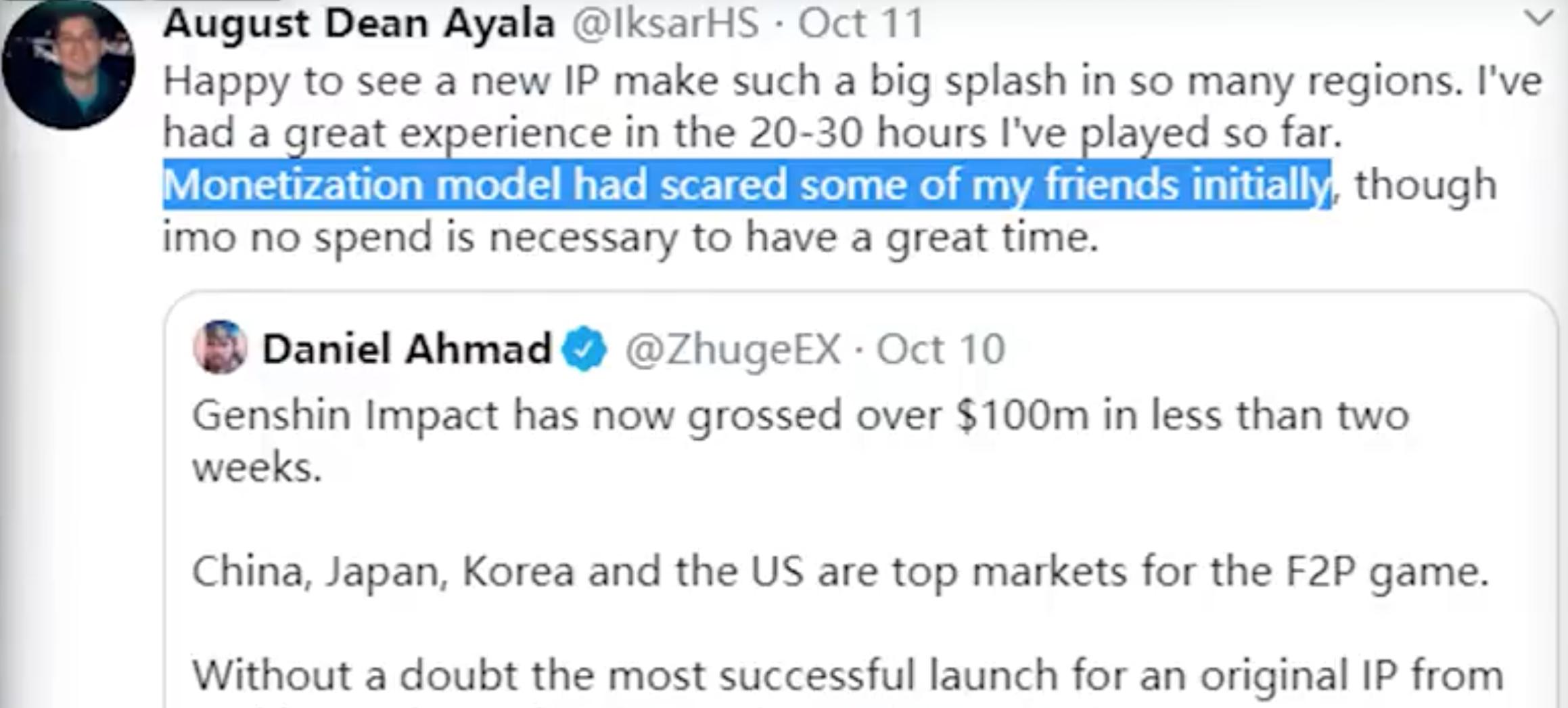Open the Oct 10 quoted tweet timestamp
The image size is (1568, 708).
pos(941,349)
